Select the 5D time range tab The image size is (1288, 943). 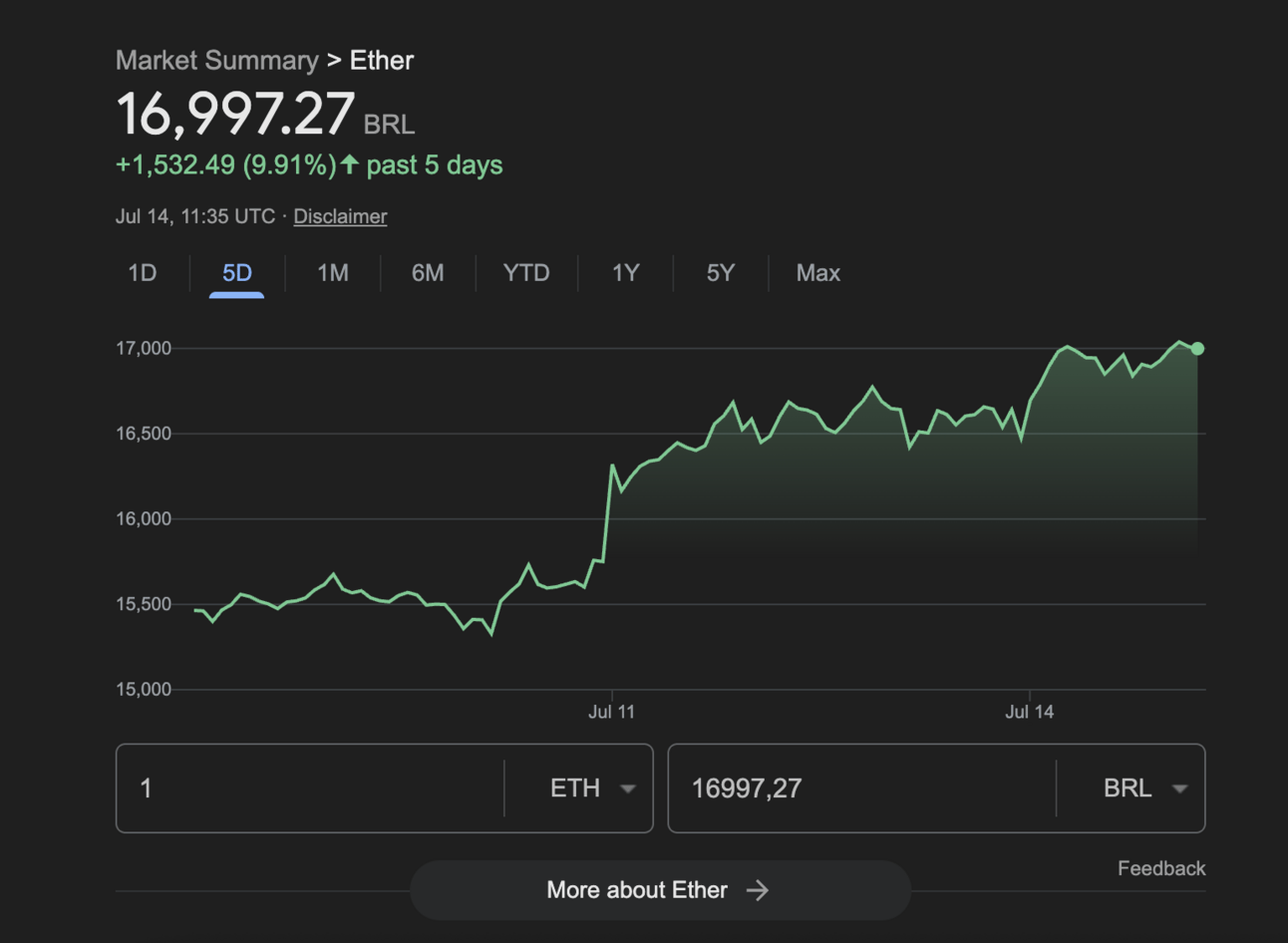click(x=237, y=273)
